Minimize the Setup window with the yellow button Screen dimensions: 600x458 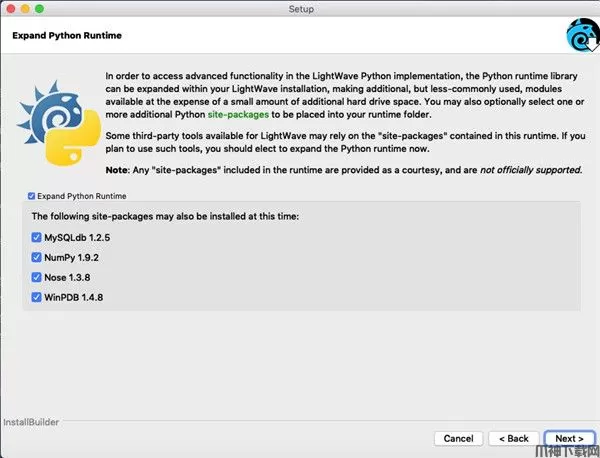25,8
